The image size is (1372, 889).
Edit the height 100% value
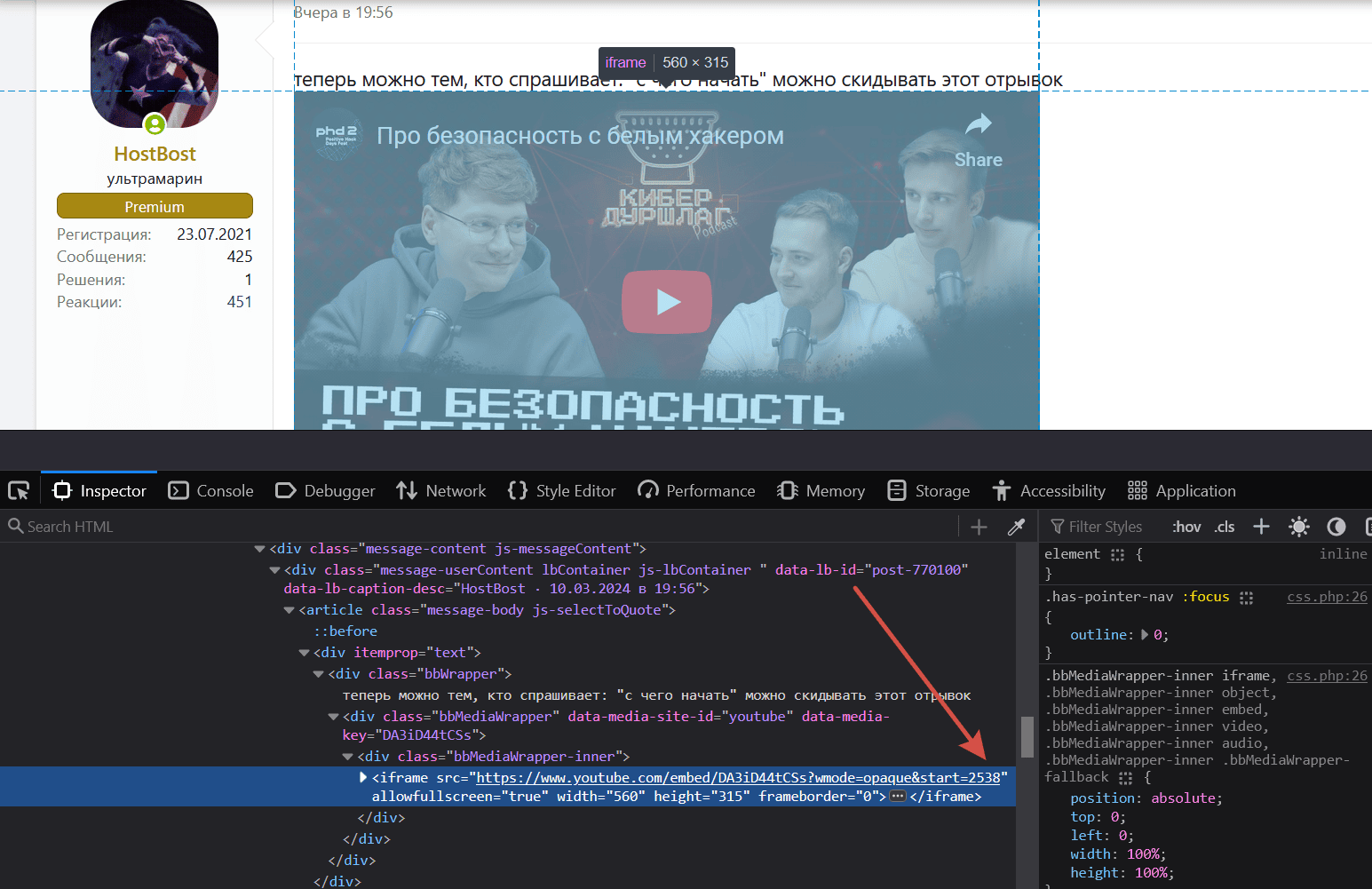click(x=1150, y=873)
